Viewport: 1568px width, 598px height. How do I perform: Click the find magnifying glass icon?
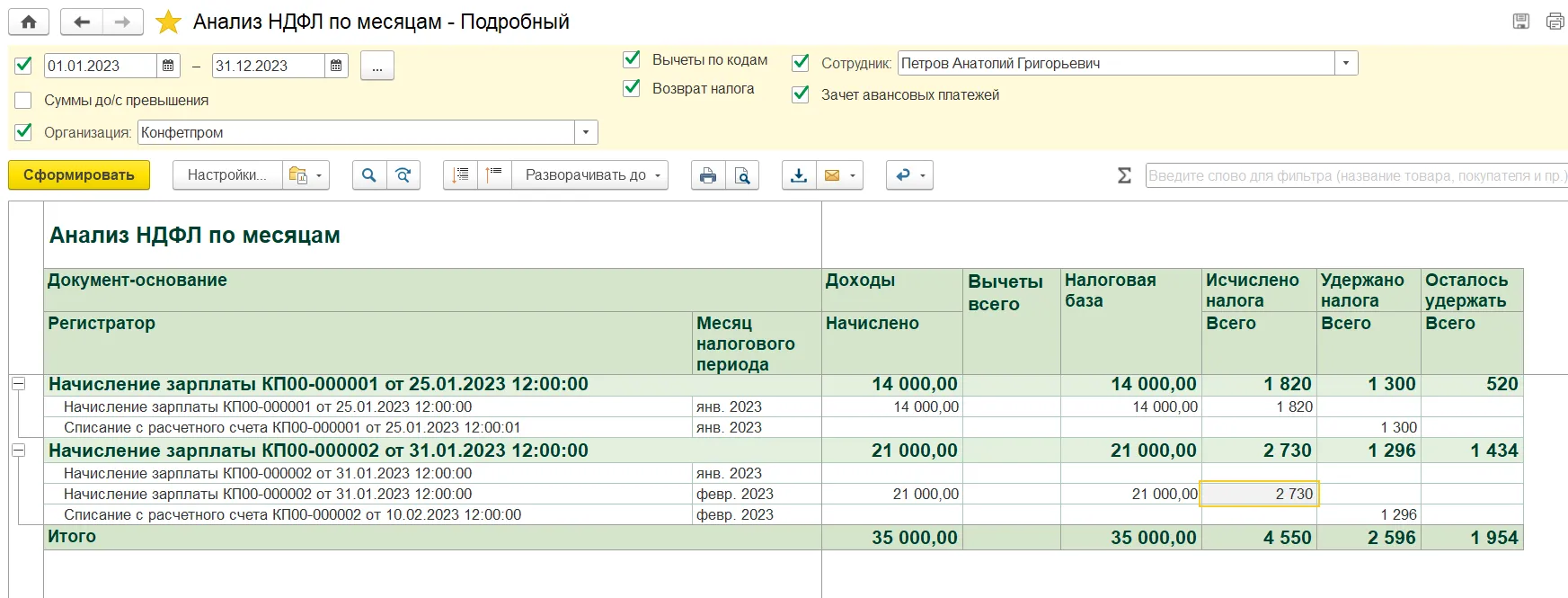tap(369, 175)
